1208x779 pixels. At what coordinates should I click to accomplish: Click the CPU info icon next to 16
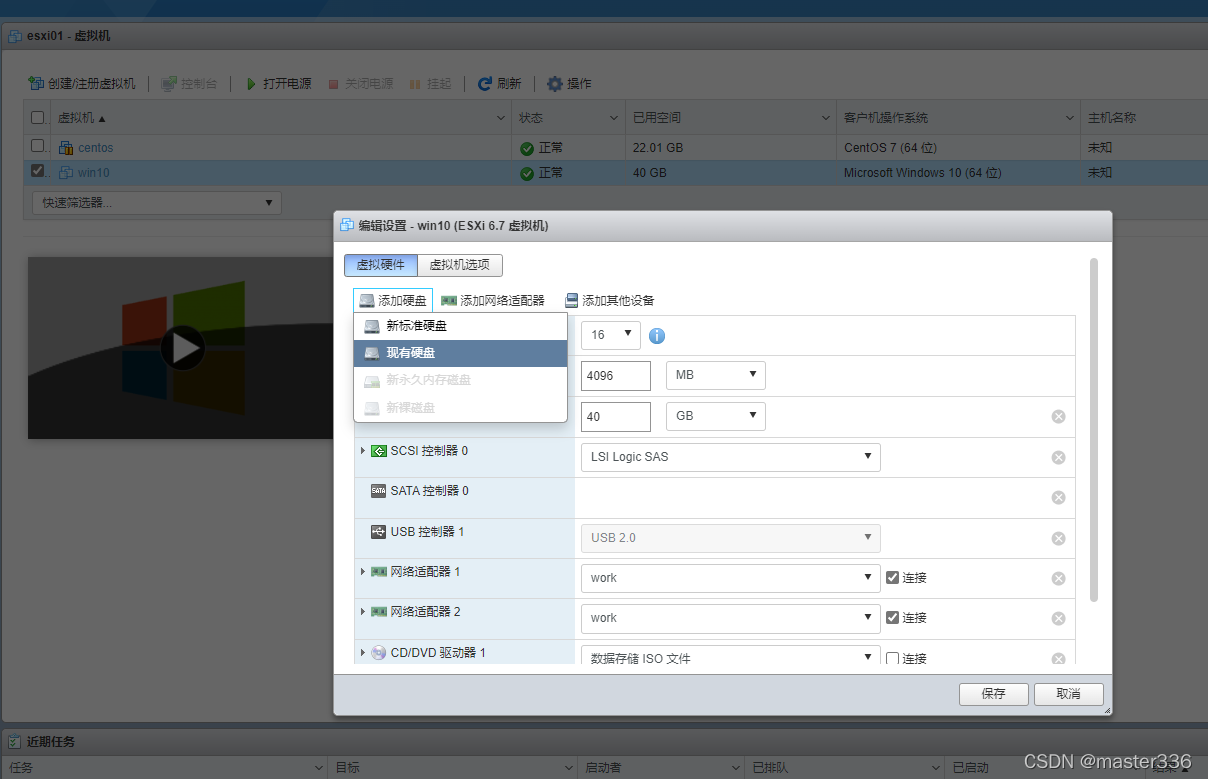(657, 335)
